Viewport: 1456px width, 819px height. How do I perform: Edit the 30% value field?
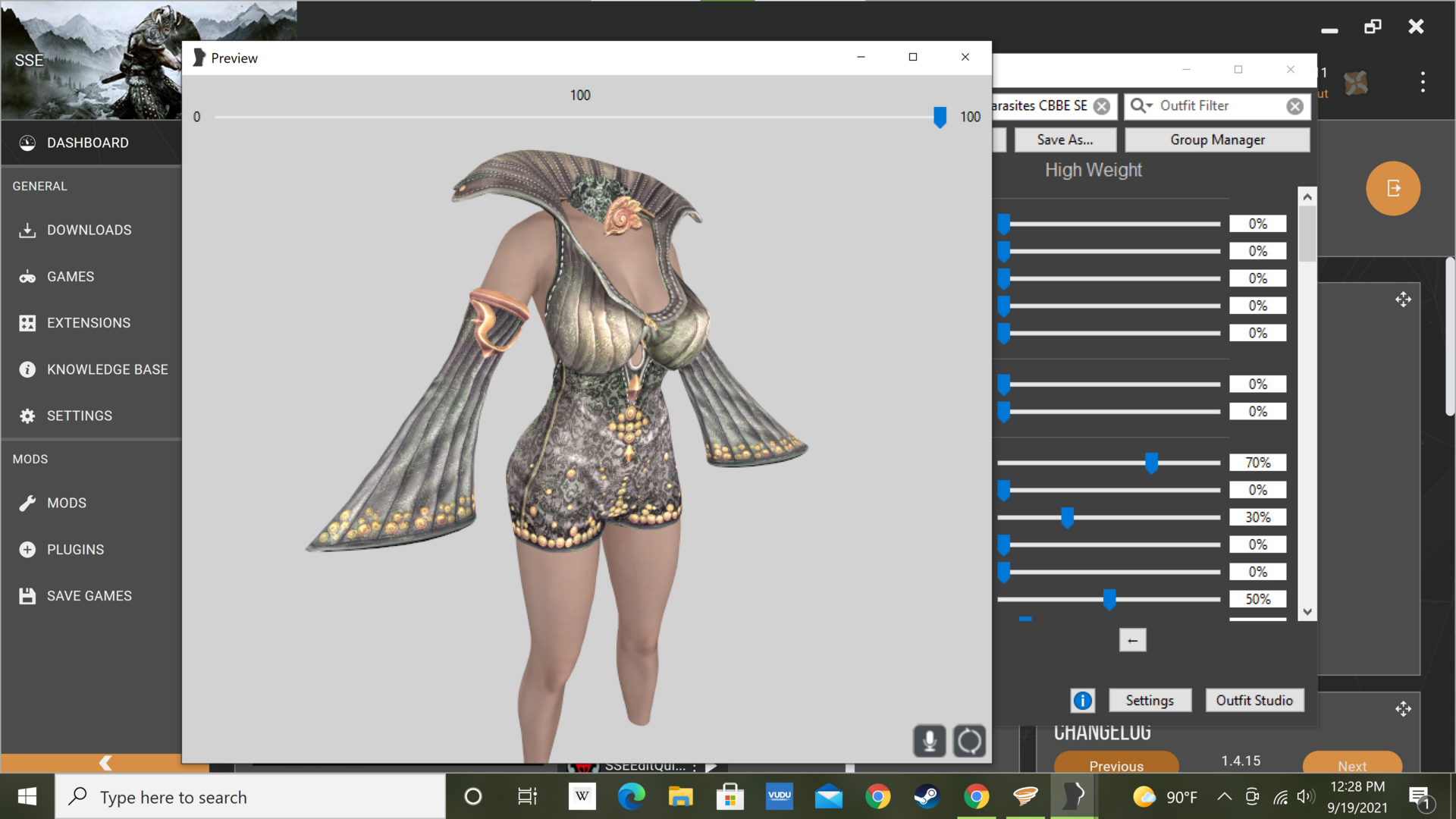[1257, 517]
